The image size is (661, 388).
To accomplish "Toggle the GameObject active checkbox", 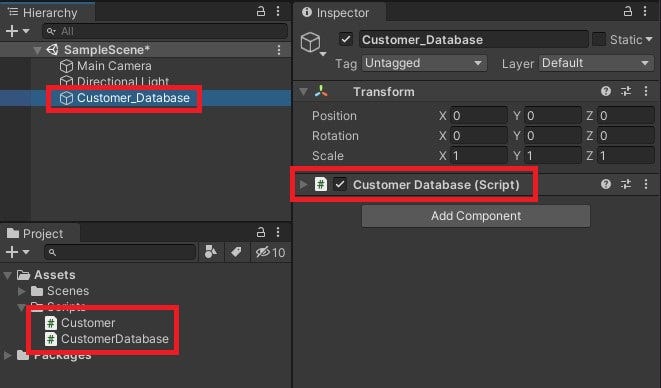I will [346, 40].
